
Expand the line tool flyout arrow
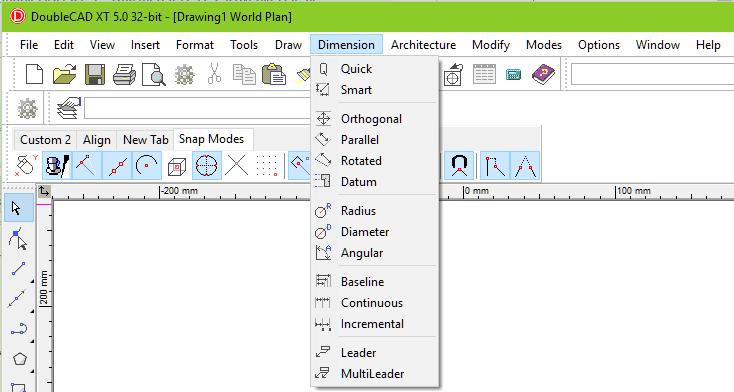(32, 281)
